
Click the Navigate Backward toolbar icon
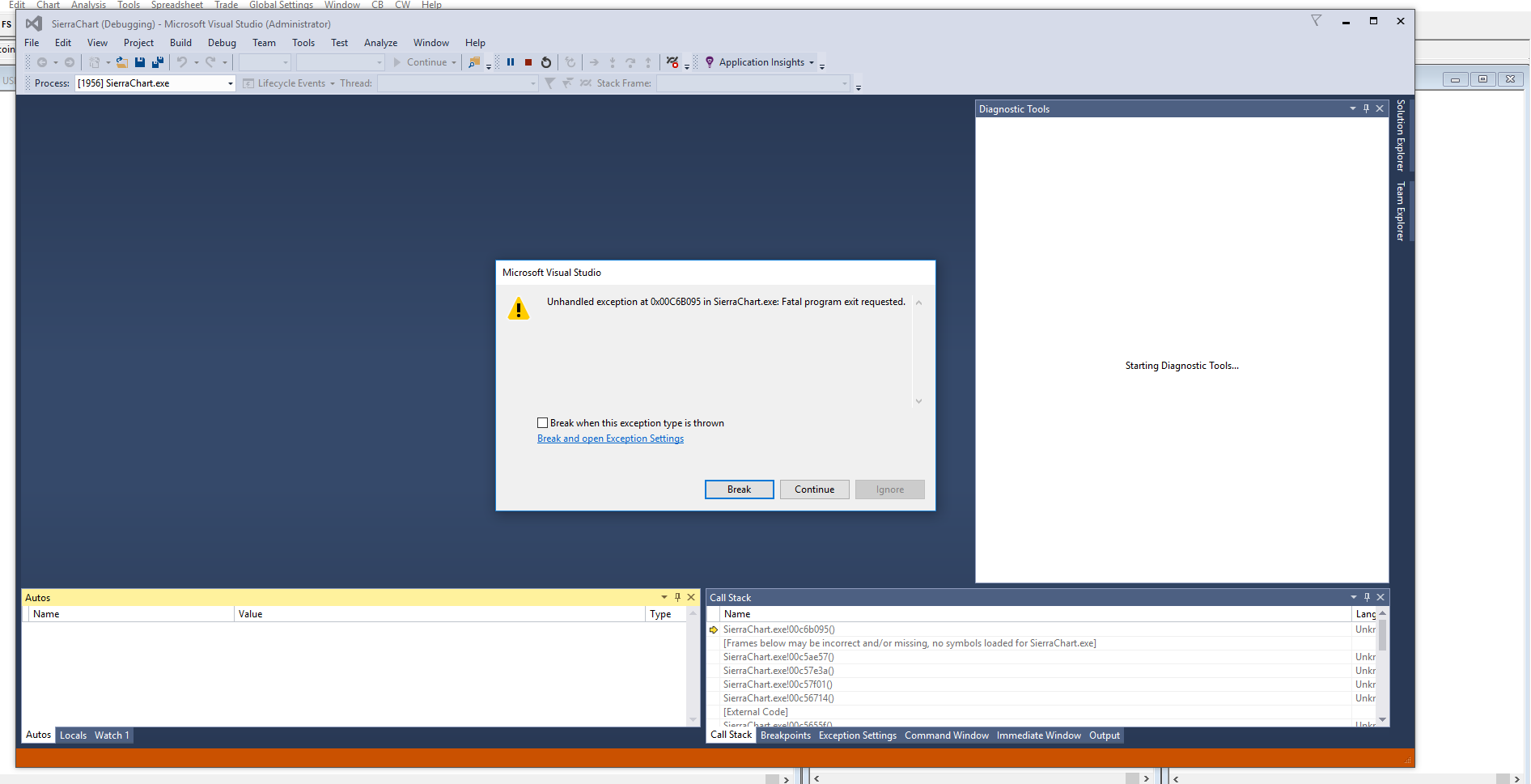point(42,62)
